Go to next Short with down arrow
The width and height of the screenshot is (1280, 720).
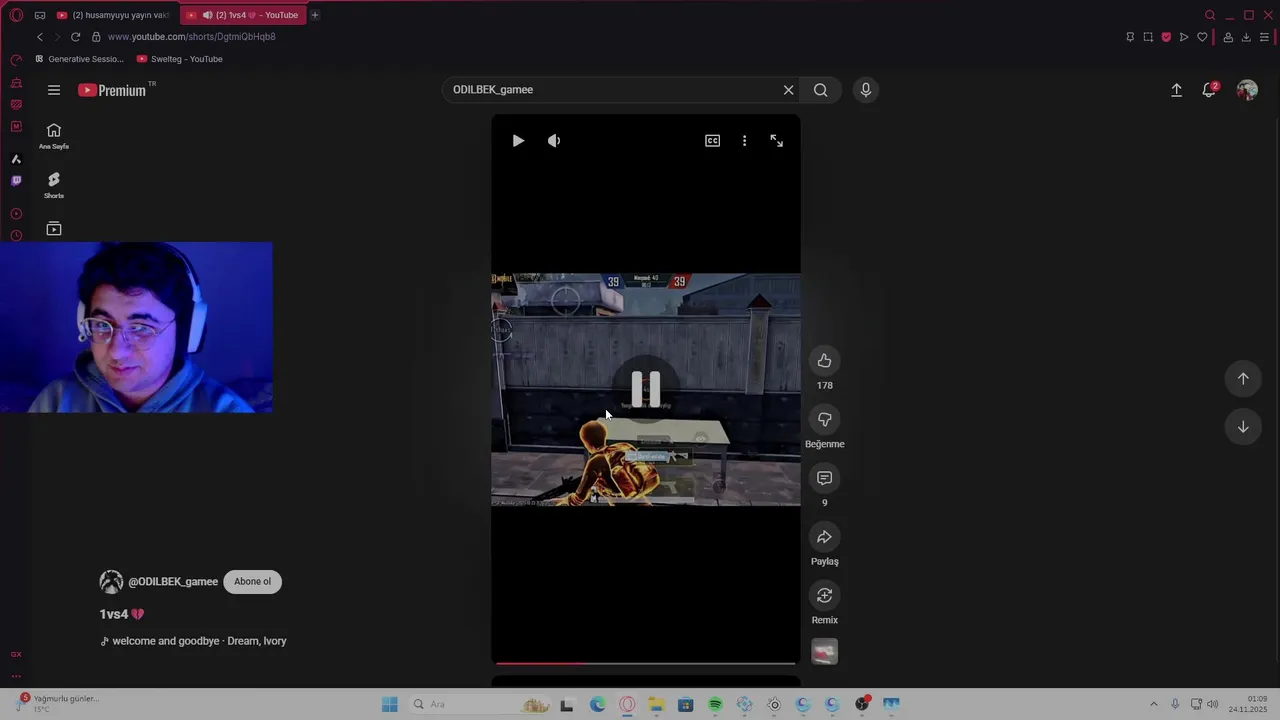[x=1243, y=427]
